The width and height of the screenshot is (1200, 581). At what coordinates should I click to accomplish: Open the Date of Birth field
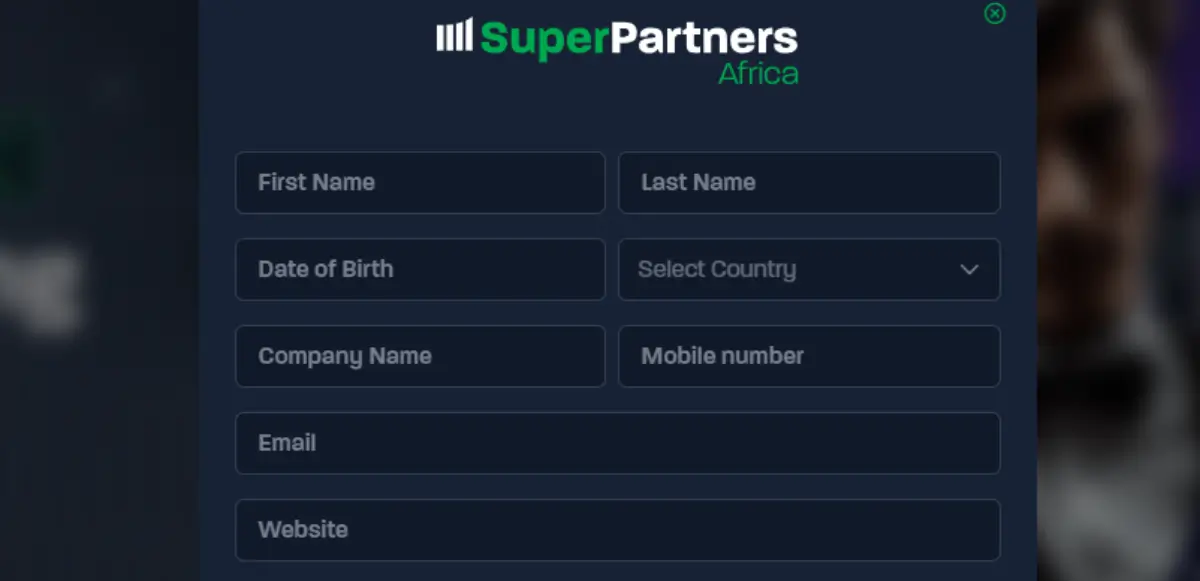coord(420,269)
